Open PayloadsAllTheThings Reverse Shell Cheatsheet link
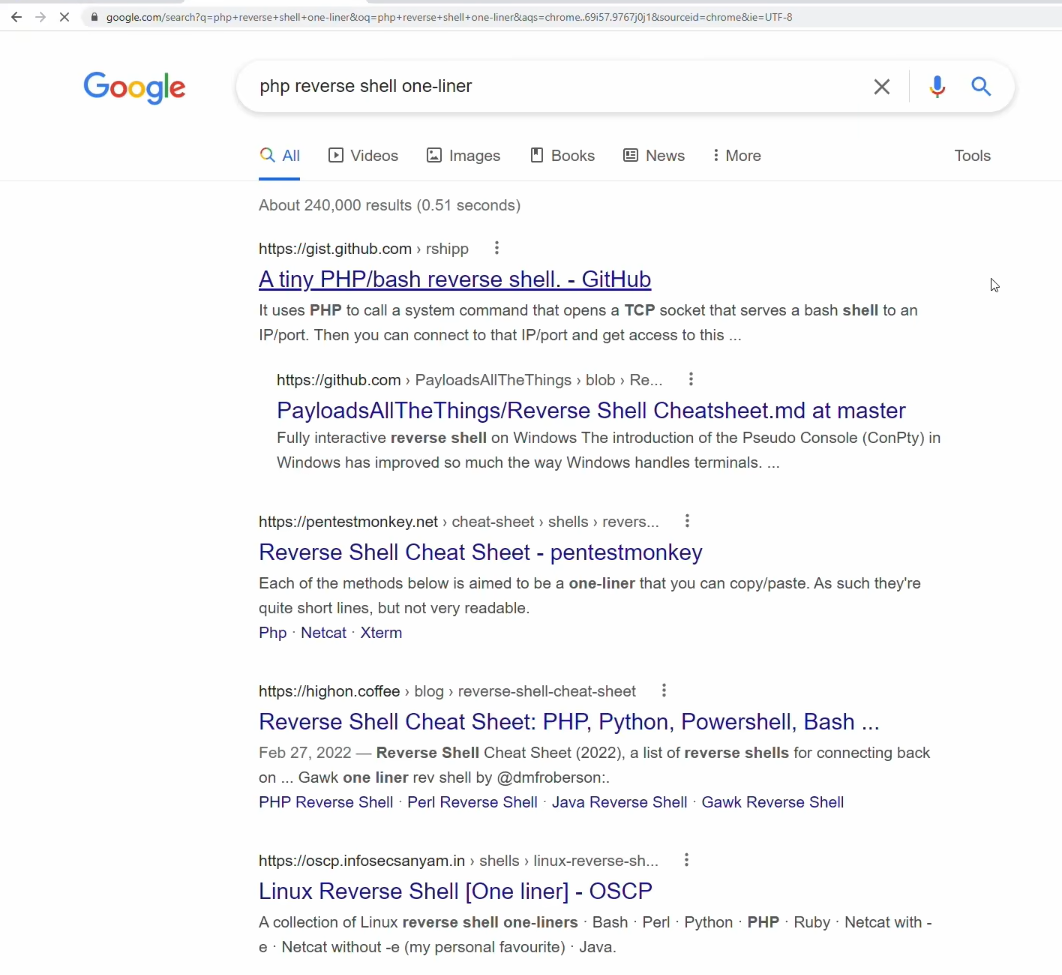Image resolution: width=1062 pixels, height=975 pixels. click(x=591, y=410)
